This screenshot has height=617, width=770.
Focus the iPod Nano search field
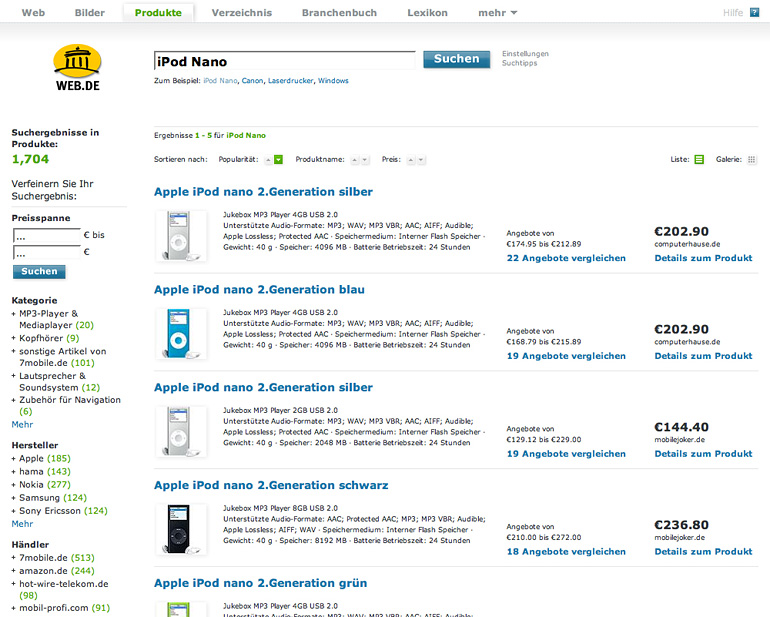tap(285, 61)
